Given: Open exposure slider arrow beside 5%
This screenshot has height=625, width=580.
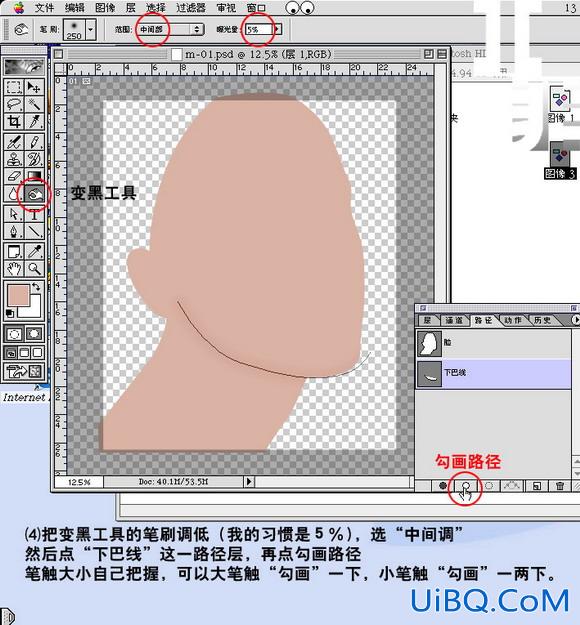Looking at the screenshot, I should coord(277,29).
